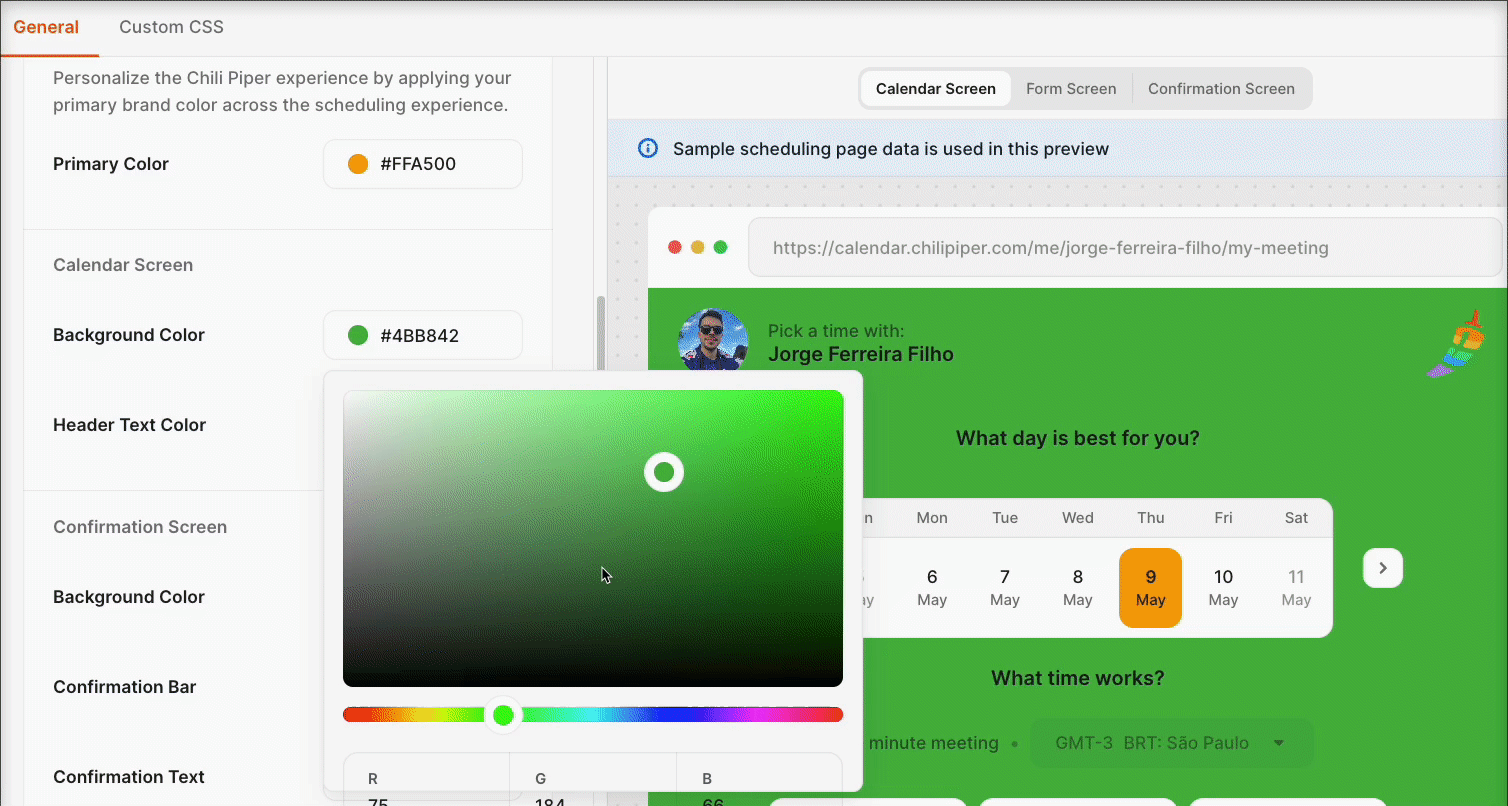Click the sample scheduling data notice text
The height and width of the screenshot is (806, 1508).
coord(891,149)
